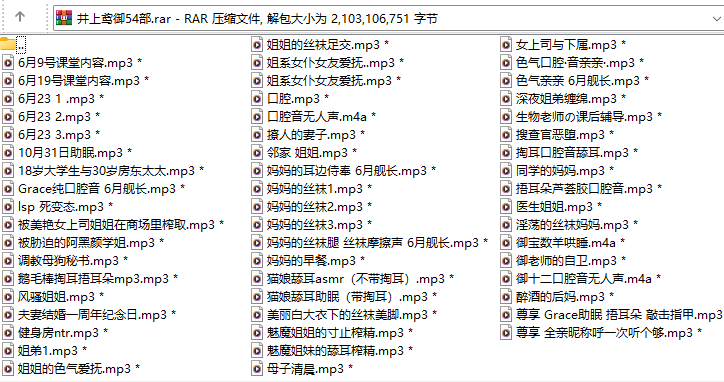The height and width of the screenshot is (382, 724).
Task: Expand the address bar path dropdown
Action: tap(716, 18)
